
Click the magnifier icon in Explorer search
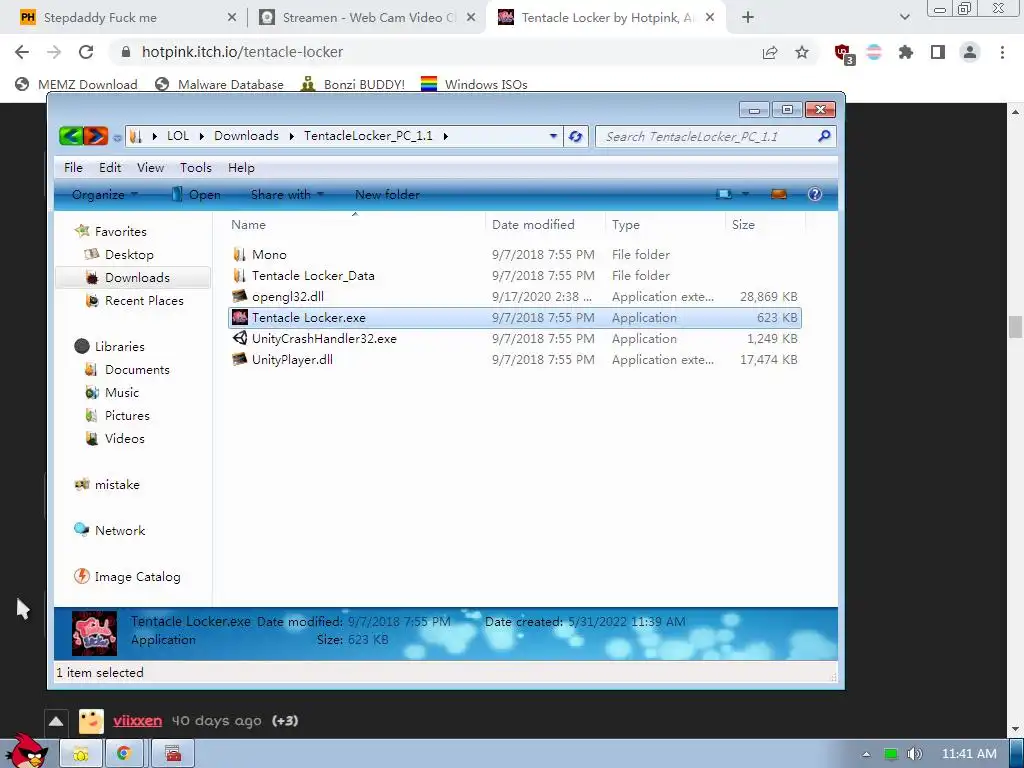(824, 136)
